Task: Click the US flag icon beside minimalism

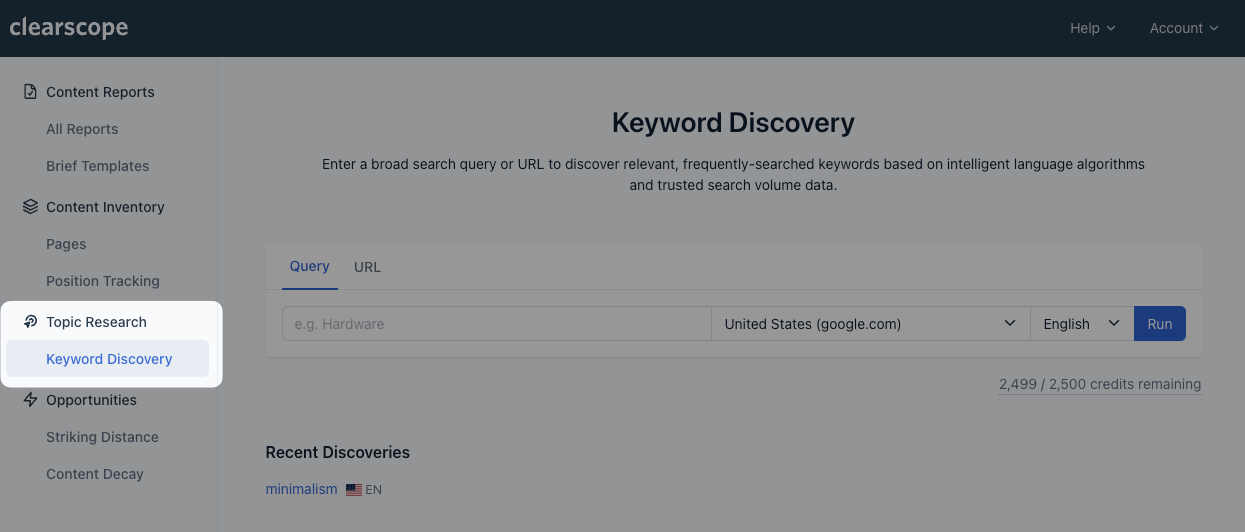Action: [354, 490]
